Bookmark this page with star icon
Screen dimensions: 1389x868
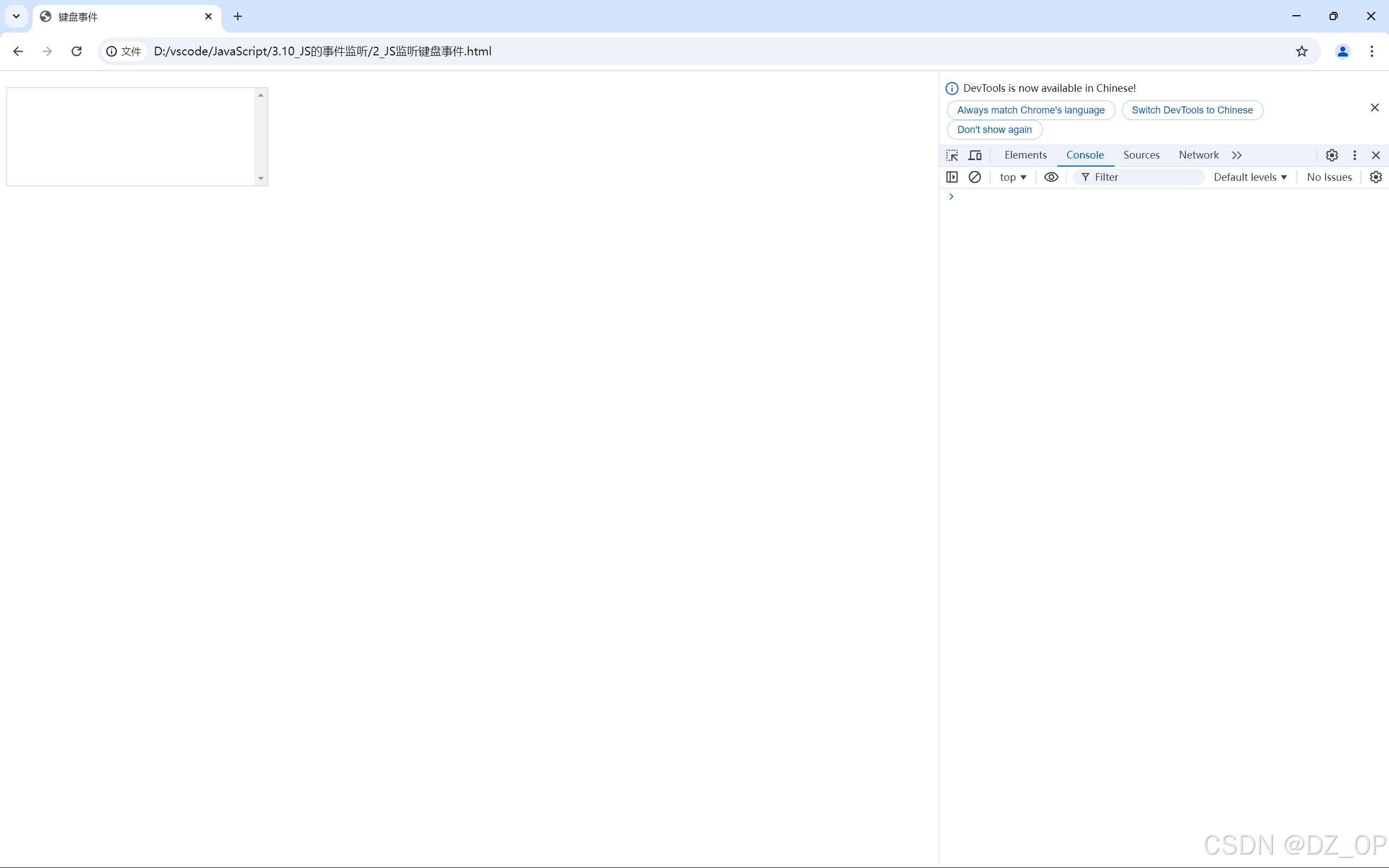click(x=1301, y=51)
